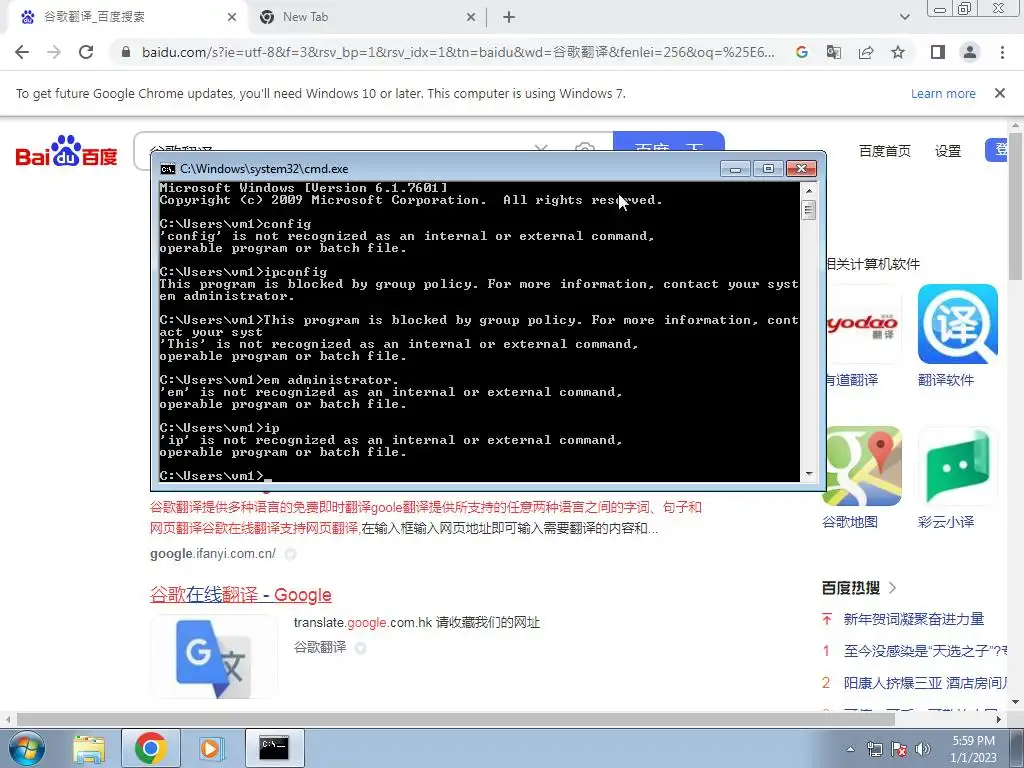
Task: Click the padlock site info icon
Action: point(127,52)
